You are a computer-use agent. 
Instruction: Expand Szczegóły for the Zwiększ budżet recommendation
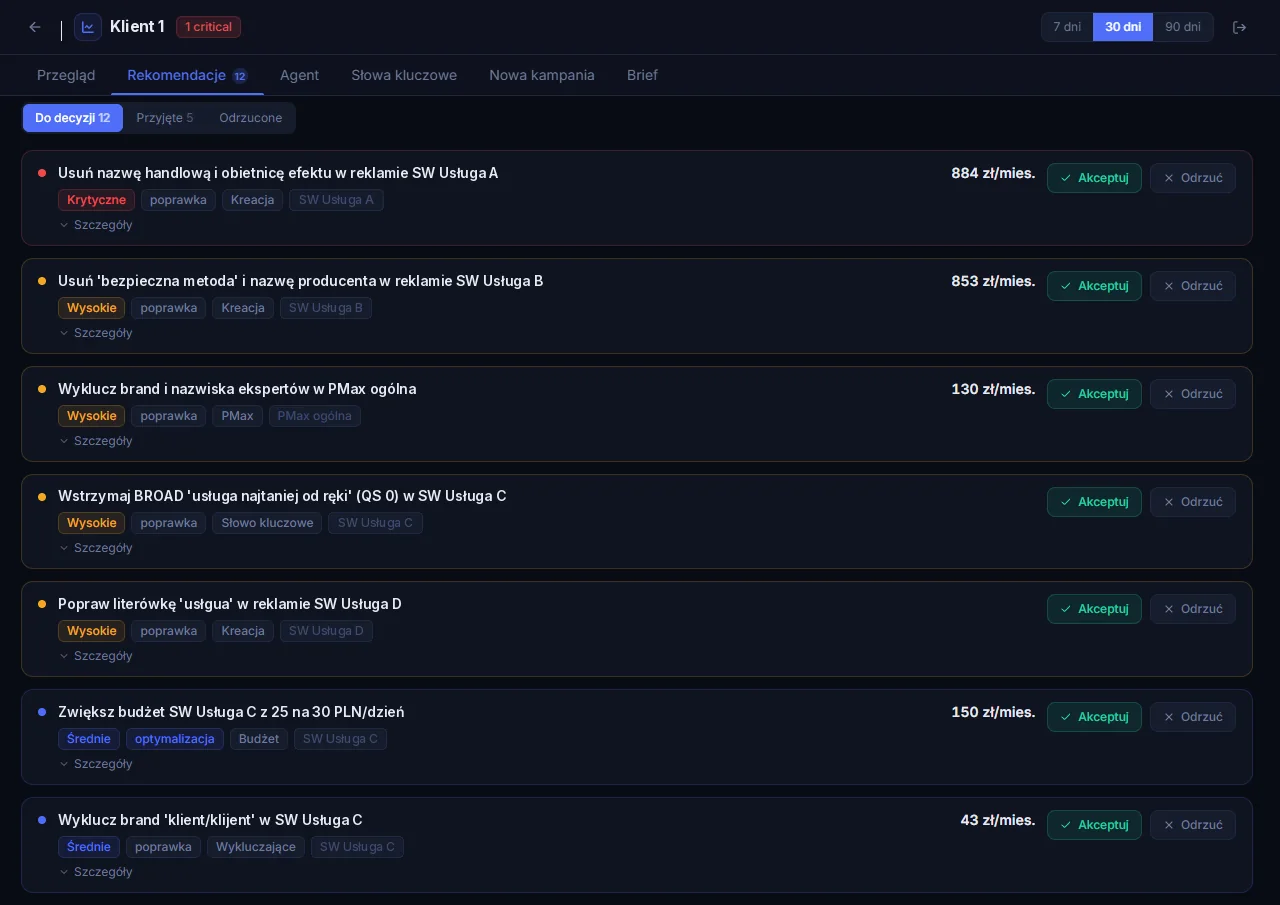pos(96,764)
